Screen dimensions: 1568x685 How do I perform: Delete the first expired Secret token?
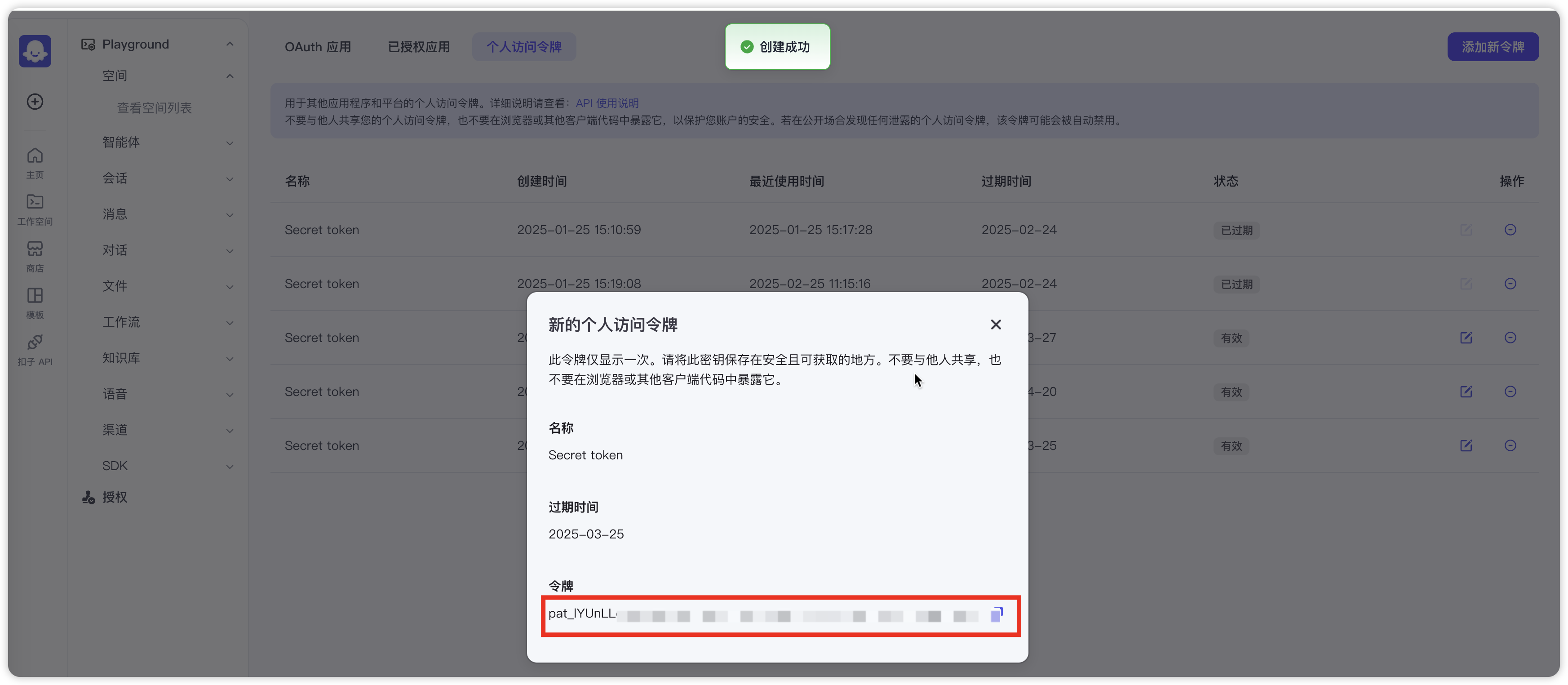coord(1510,230)
